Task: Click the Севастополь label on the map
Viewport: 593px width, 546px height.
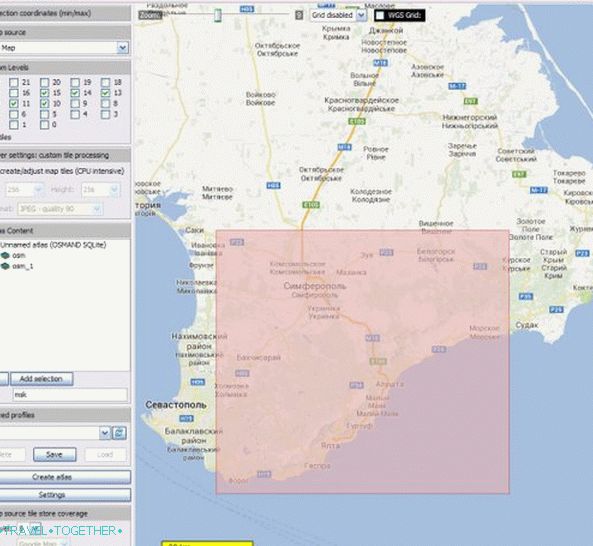Action: tap(176, 405)
